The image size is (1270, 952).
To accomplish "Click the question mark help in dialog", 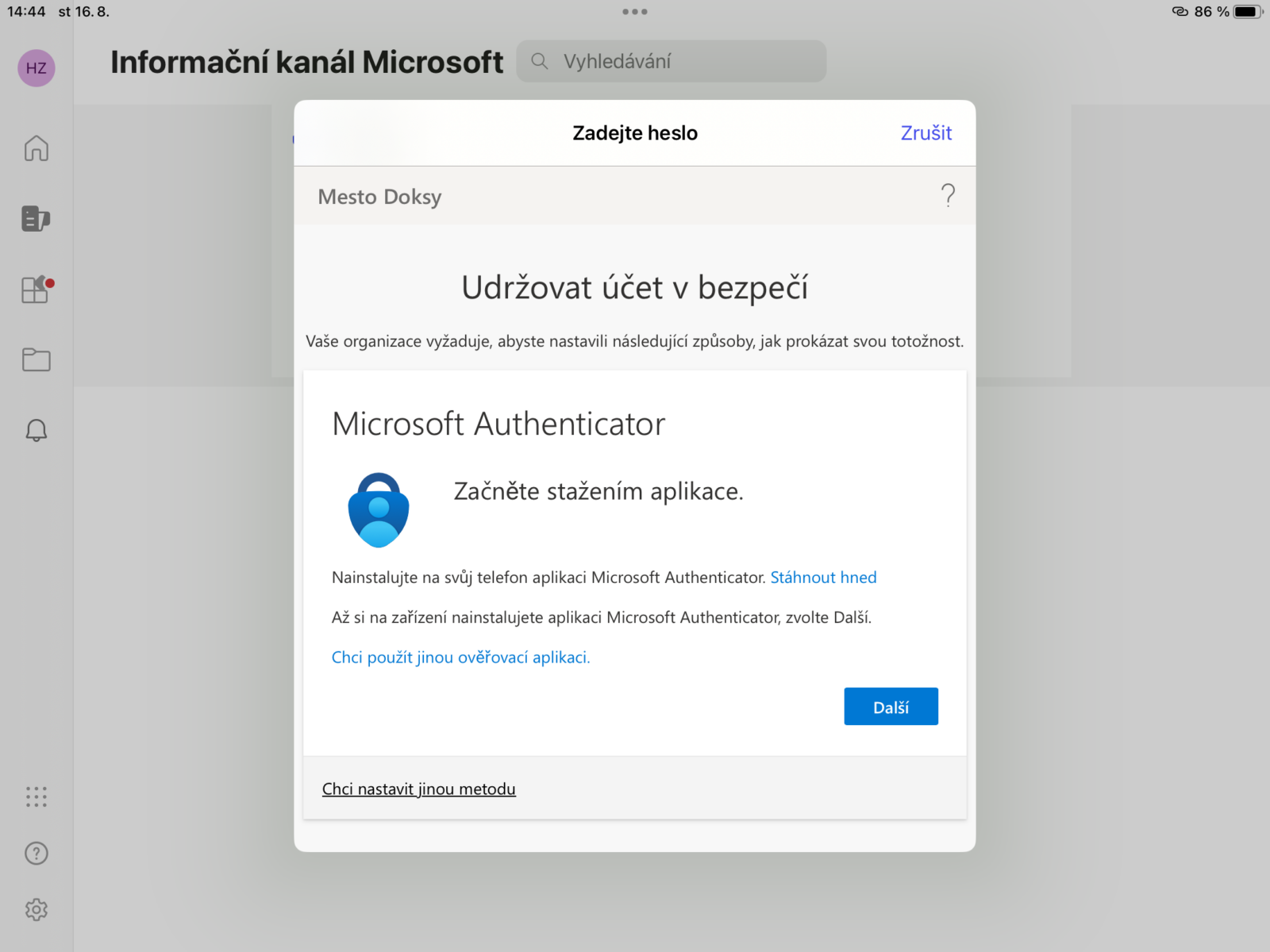I will 948,195.
